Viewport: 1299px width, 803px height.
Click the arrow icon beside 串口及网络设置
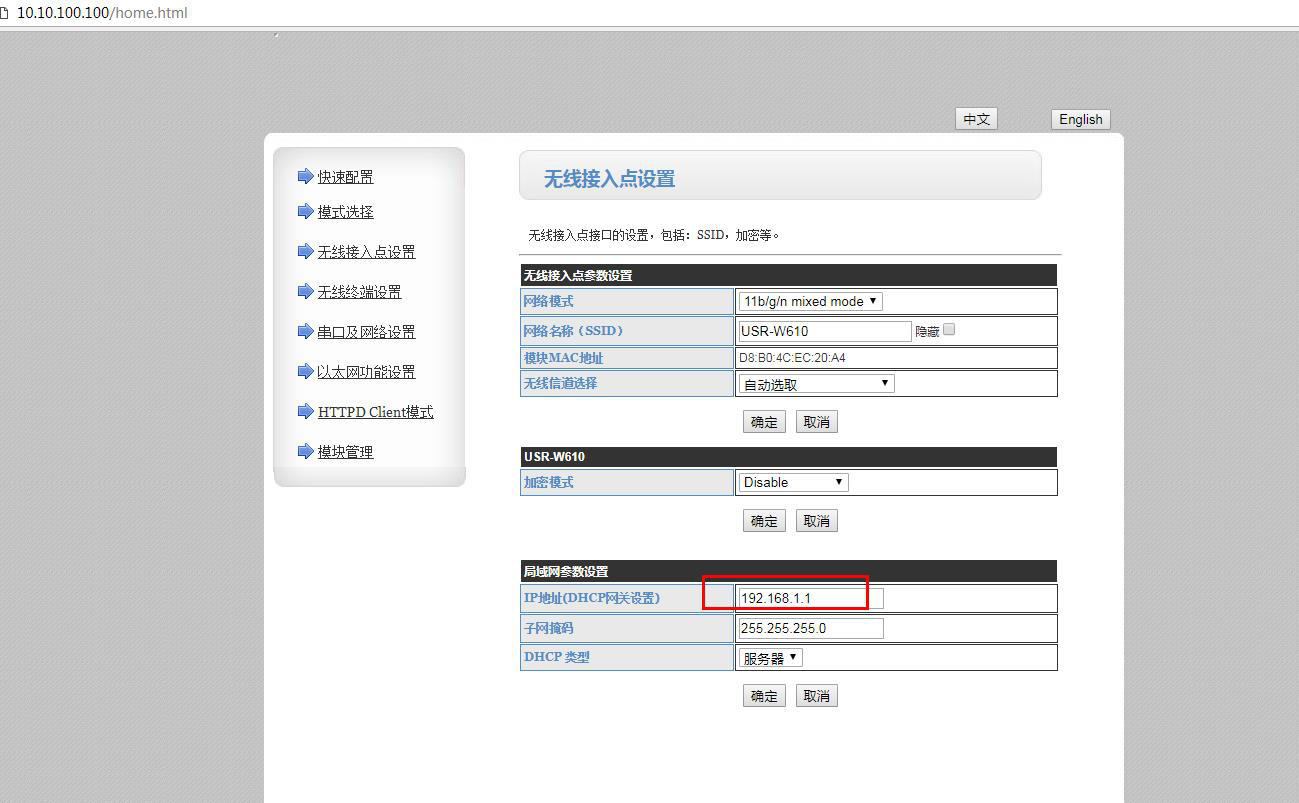pyautogui.click(x=305, y=331)
